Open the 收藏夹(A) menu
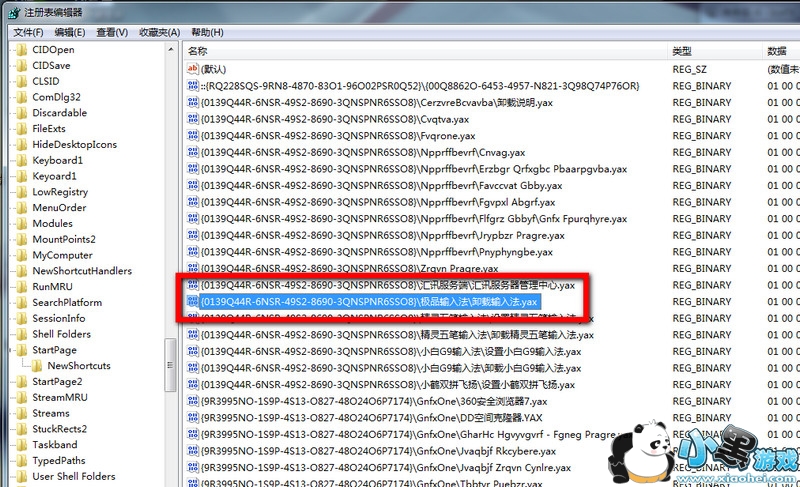Screen dimensions: 800x487 [159, 33]
